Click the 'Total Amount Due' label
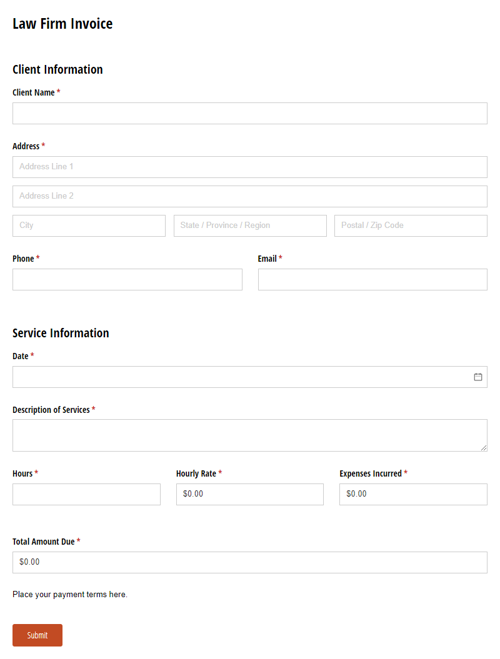 [44, 542]
